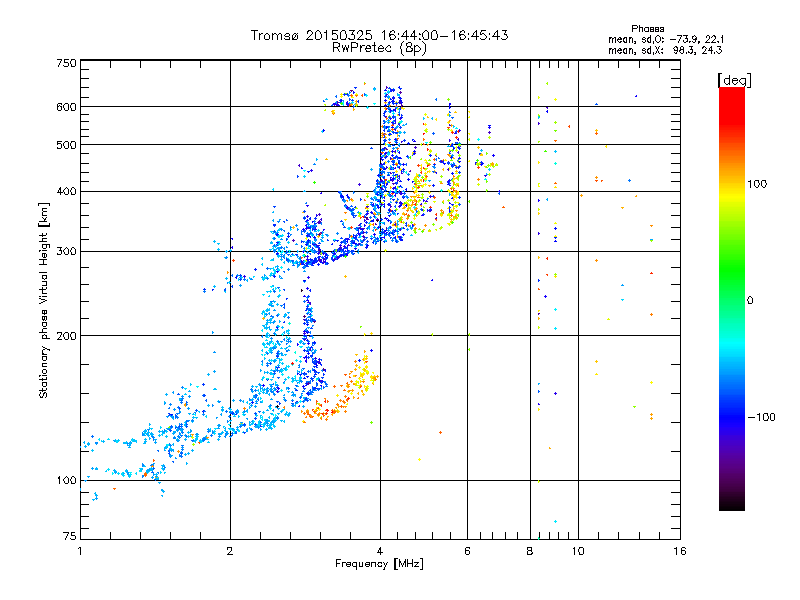Click the 'mean, sd,O: -73.9, 22.1' statistic
The width and height of the screenshot is (800, 600).
[666, 39]
